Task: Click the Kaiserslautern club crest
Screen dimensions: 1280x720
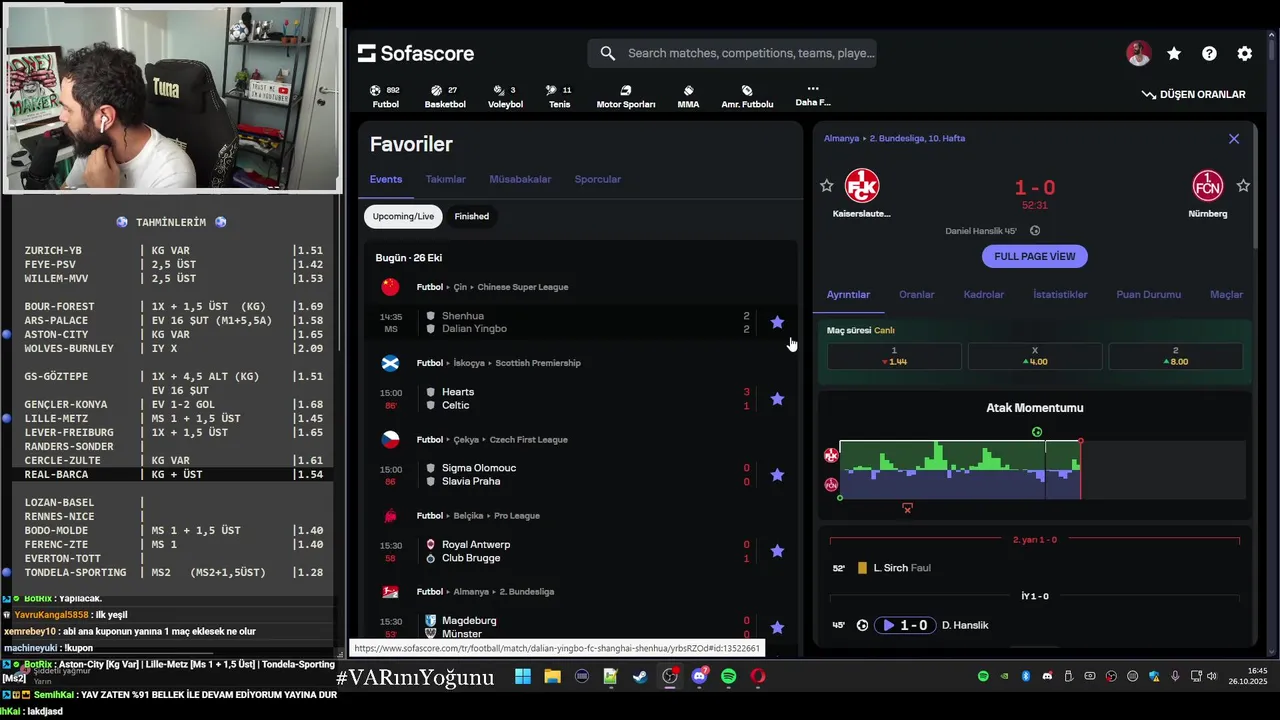Action: coord(862,186)
